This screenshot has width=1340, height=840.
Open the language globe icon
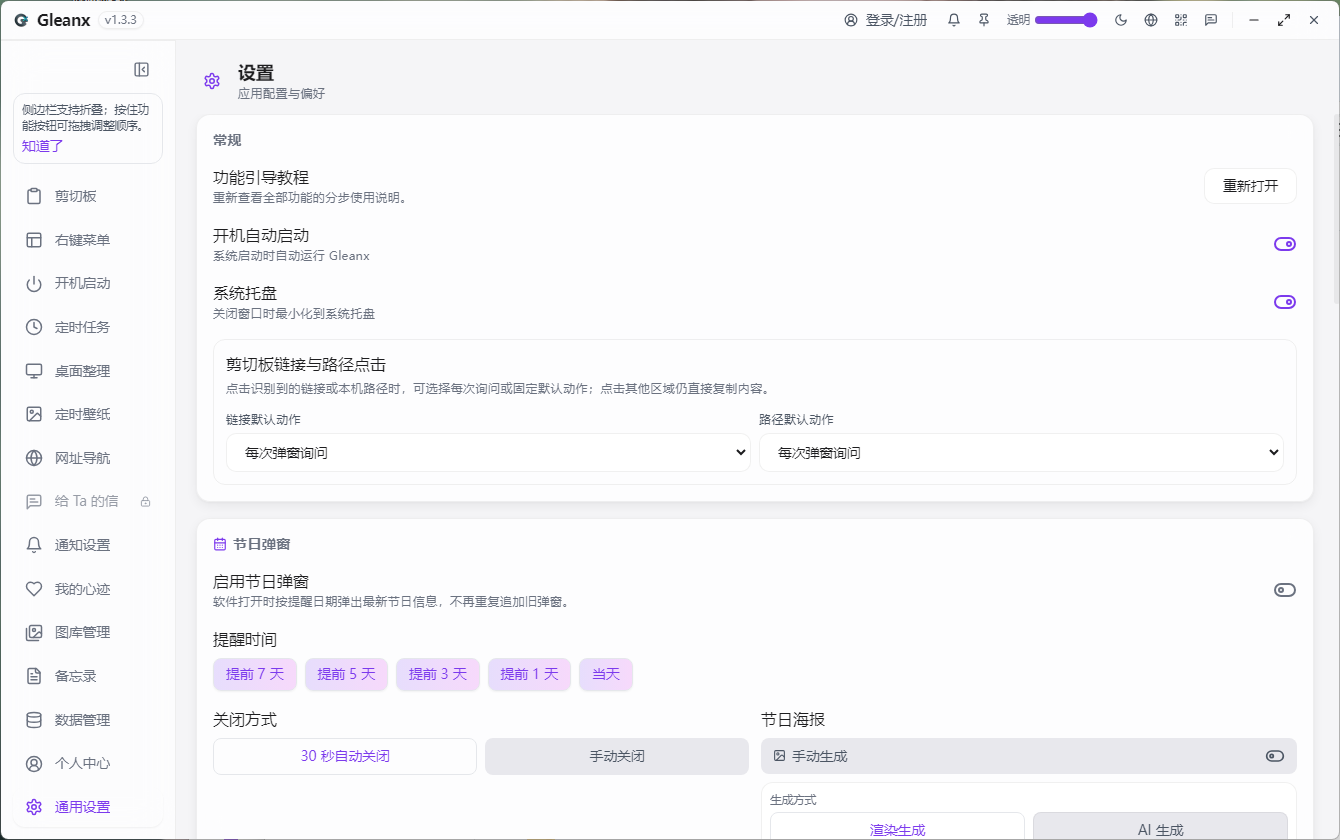tap(1151, 20)
